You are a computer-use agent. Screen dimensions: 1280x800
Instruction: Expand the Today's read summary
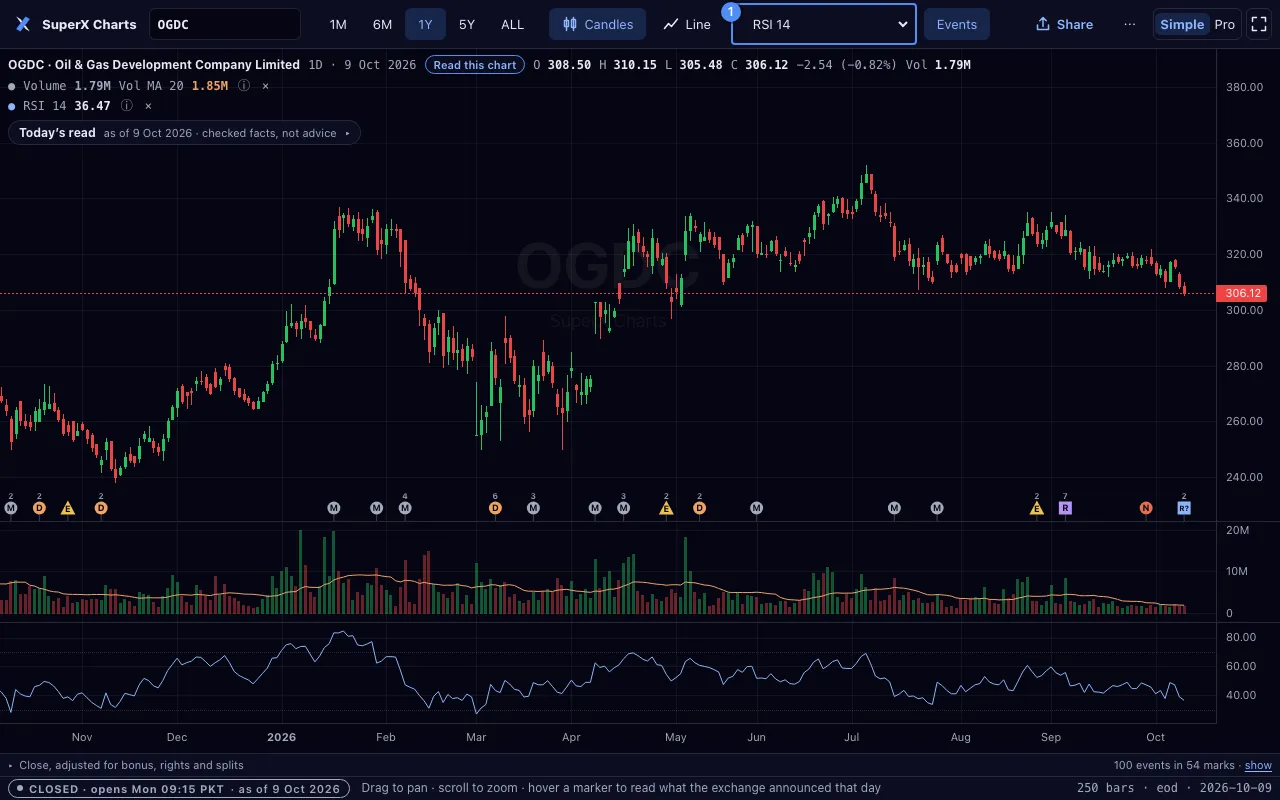point(184,133)
